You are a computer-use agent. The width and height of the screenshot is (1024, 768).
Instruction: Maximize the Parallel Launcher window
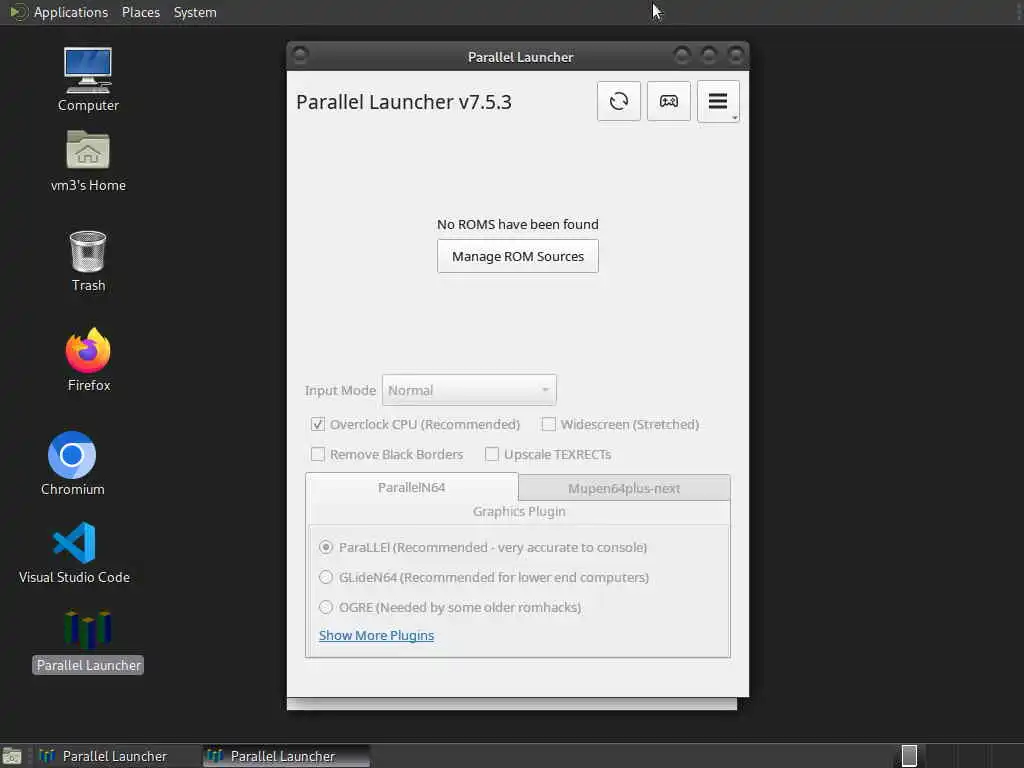(x=709, y=56)
